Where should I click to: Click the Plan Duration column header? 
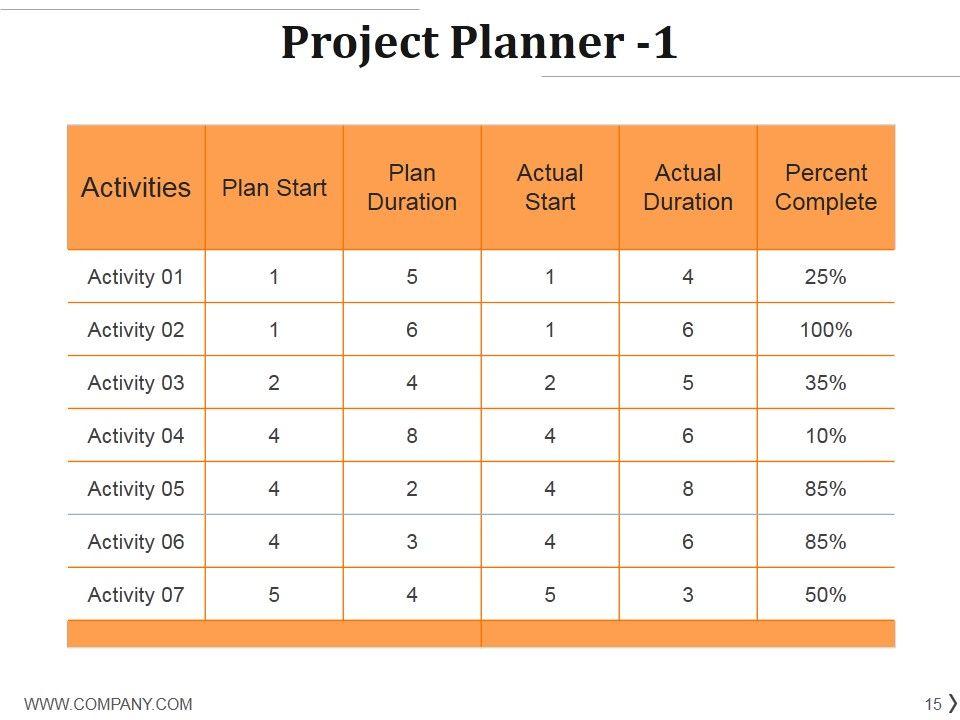(x=412, y=188)
